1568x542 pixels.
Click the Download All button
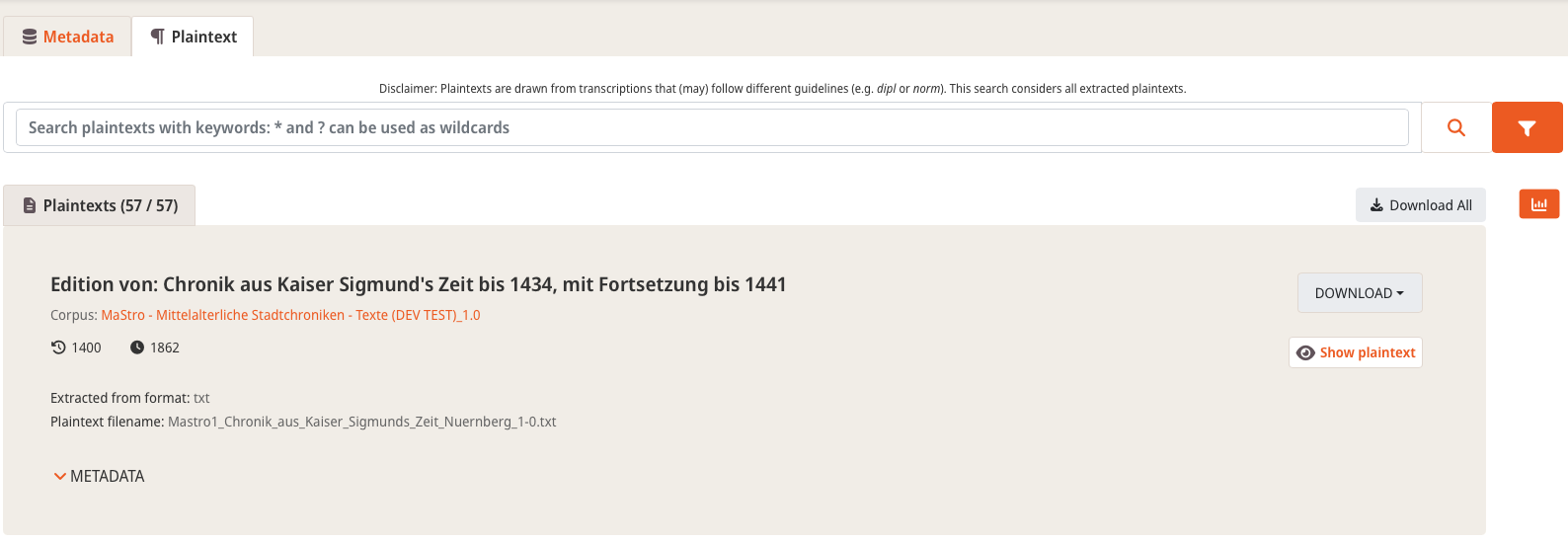click(x=1421, y=205)
